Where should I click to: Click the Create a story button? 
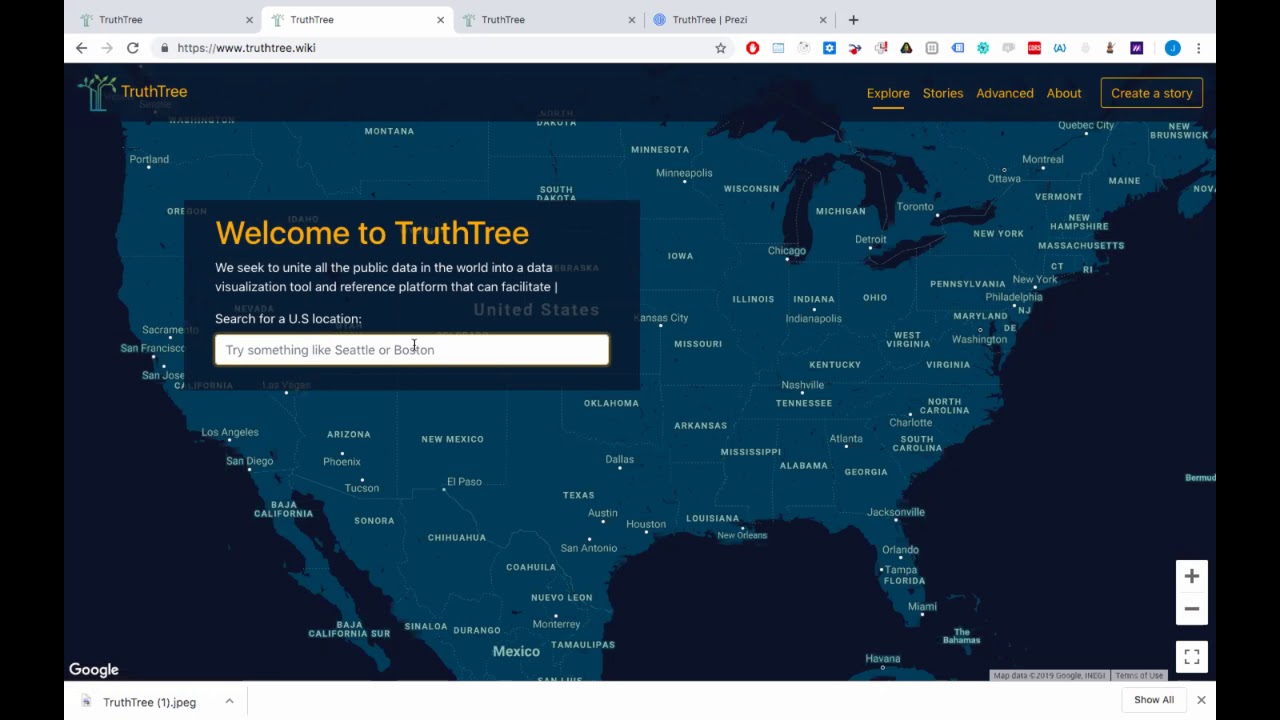[1152, 93]
